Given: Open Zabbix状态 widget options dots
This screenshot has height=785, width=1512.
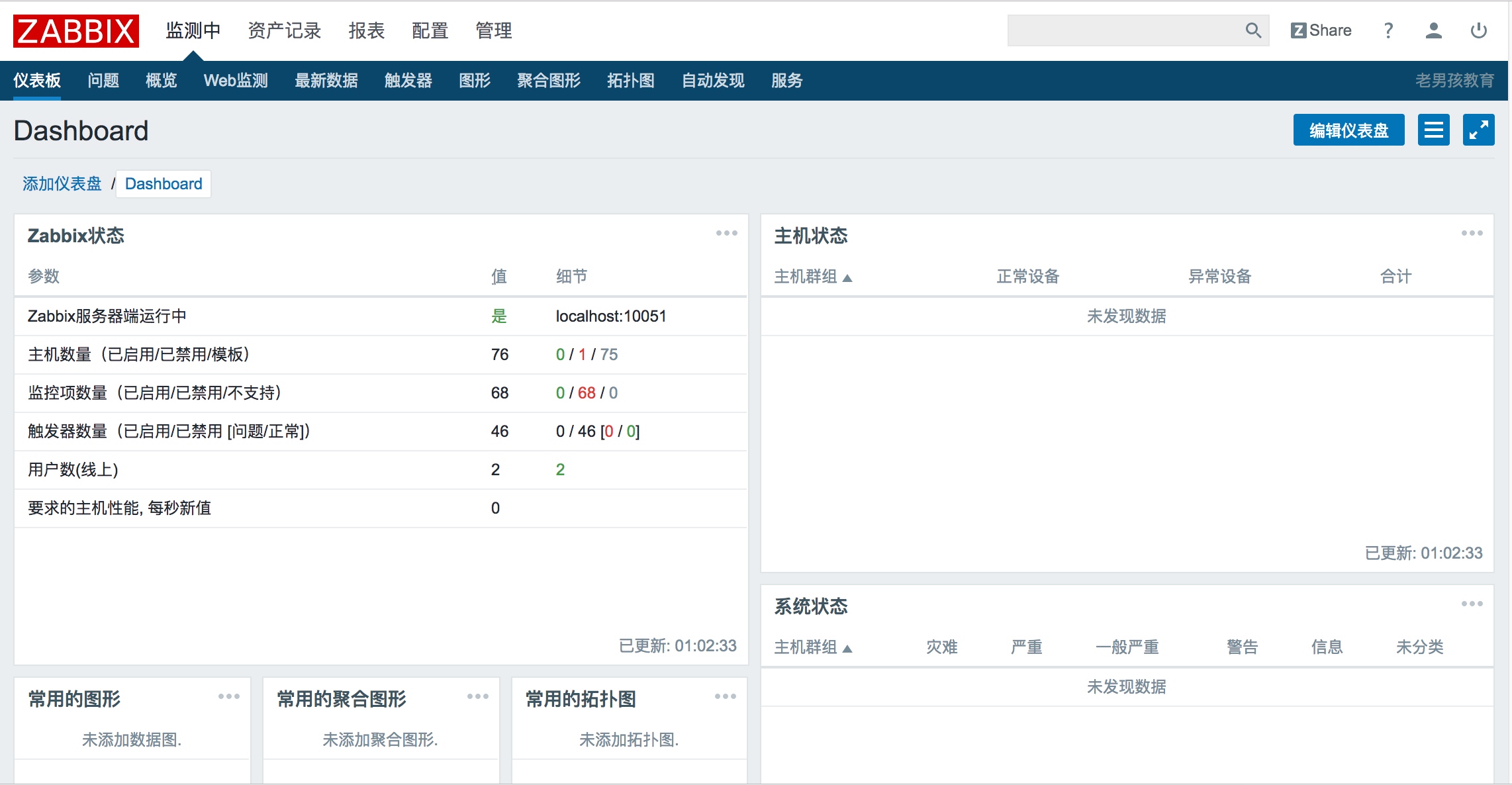Looking at the screenshot, I should click(726, 233).
